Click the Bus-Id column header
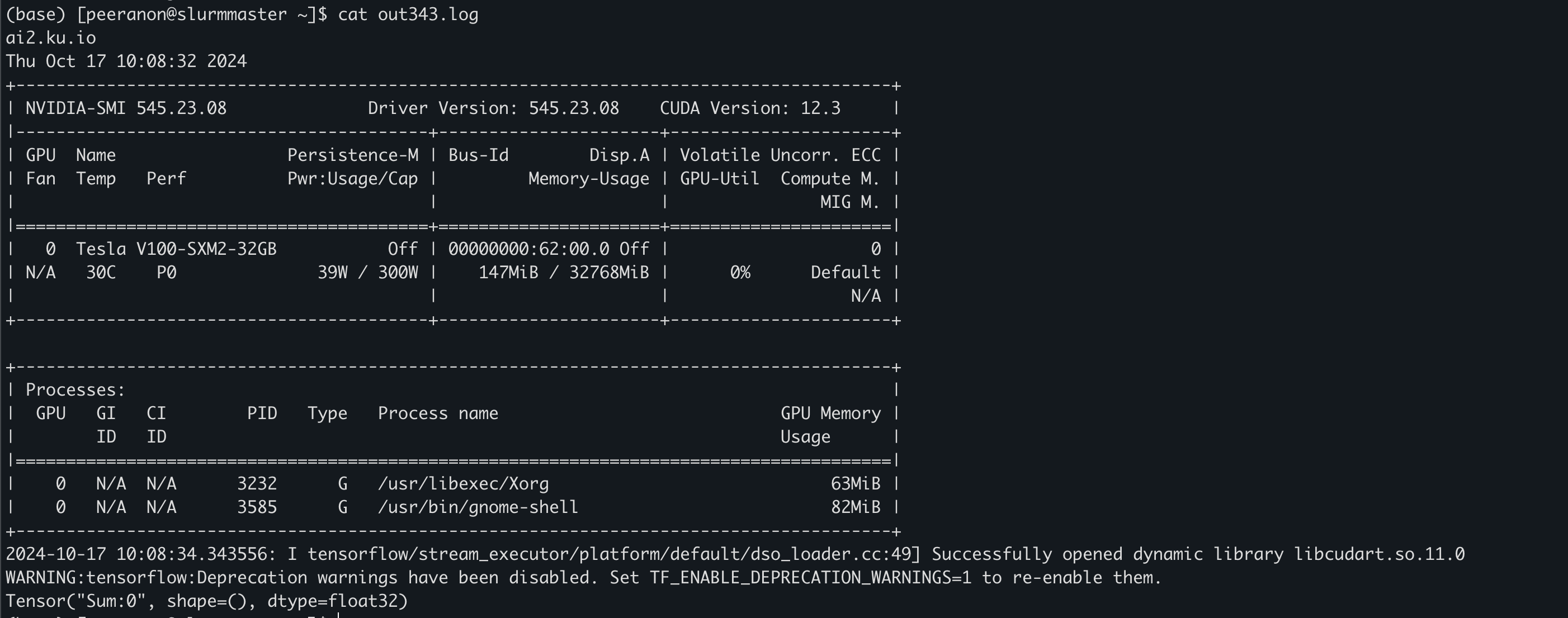Image resolution: width=1568 pixels, height=618 pixels. point(479,155)
